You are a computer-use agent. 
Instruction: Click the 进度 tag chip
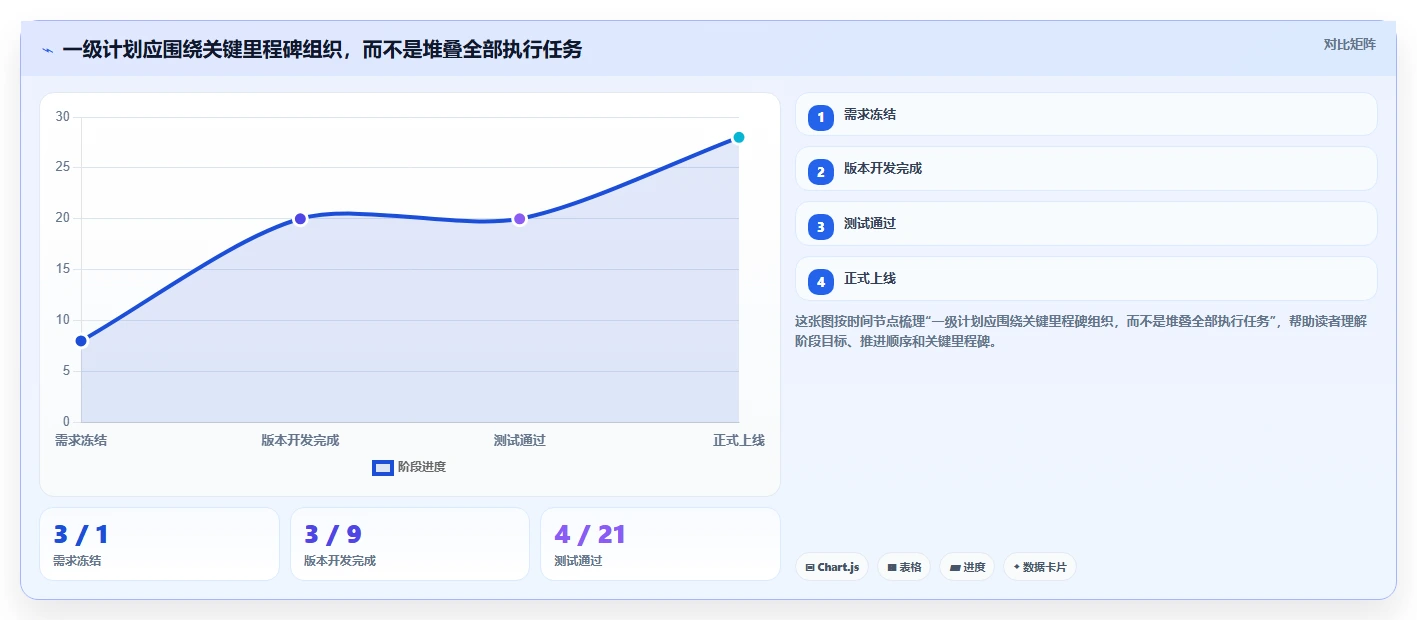[x=967, y=567]
